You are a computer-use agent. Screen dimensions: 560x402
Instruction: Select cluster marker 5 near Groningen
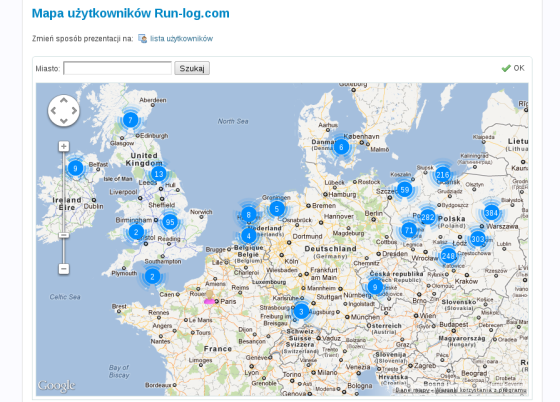coord(277,209)
